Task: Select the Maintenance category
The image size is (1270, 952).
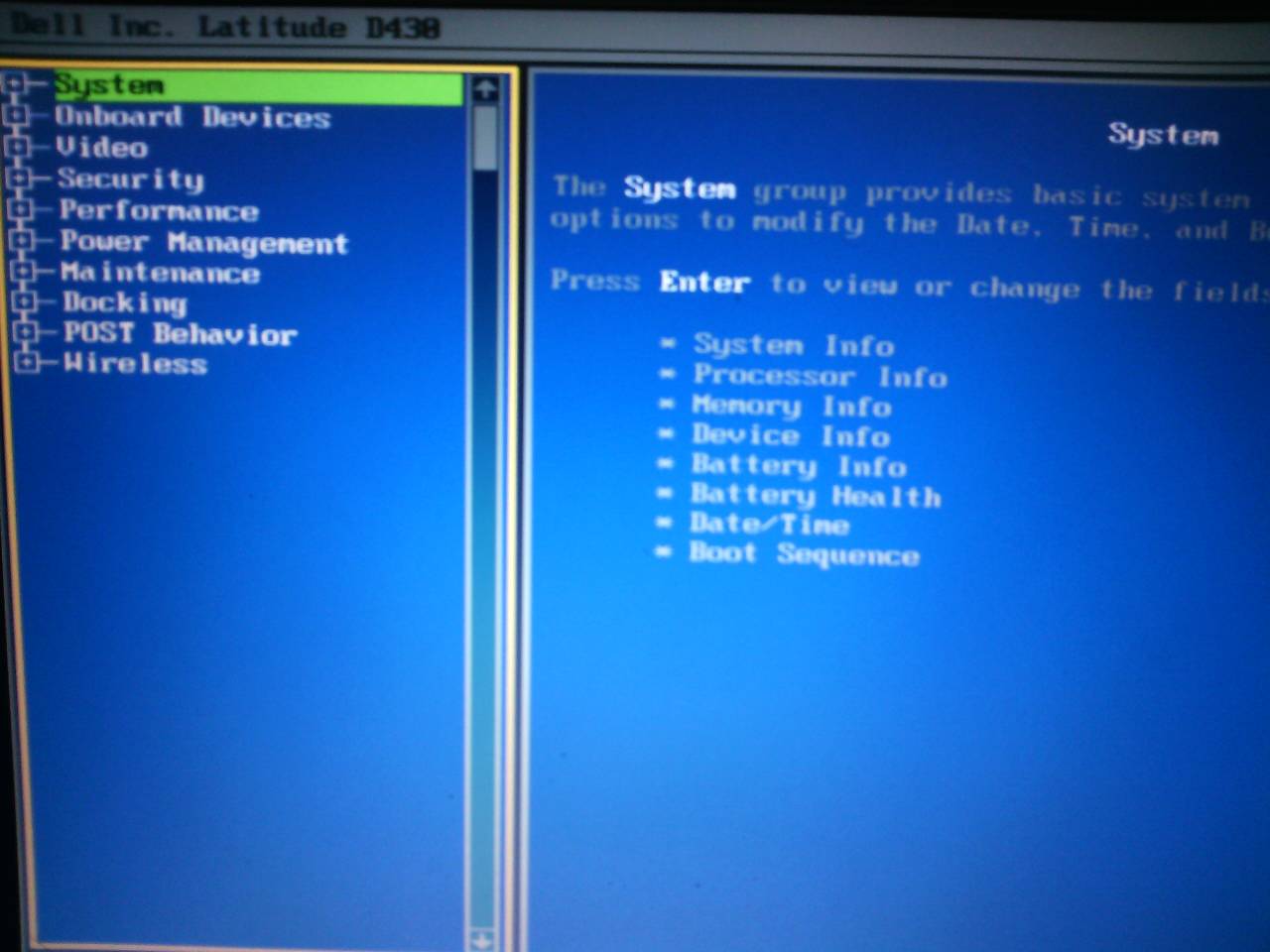Action: tap(161, 273)
